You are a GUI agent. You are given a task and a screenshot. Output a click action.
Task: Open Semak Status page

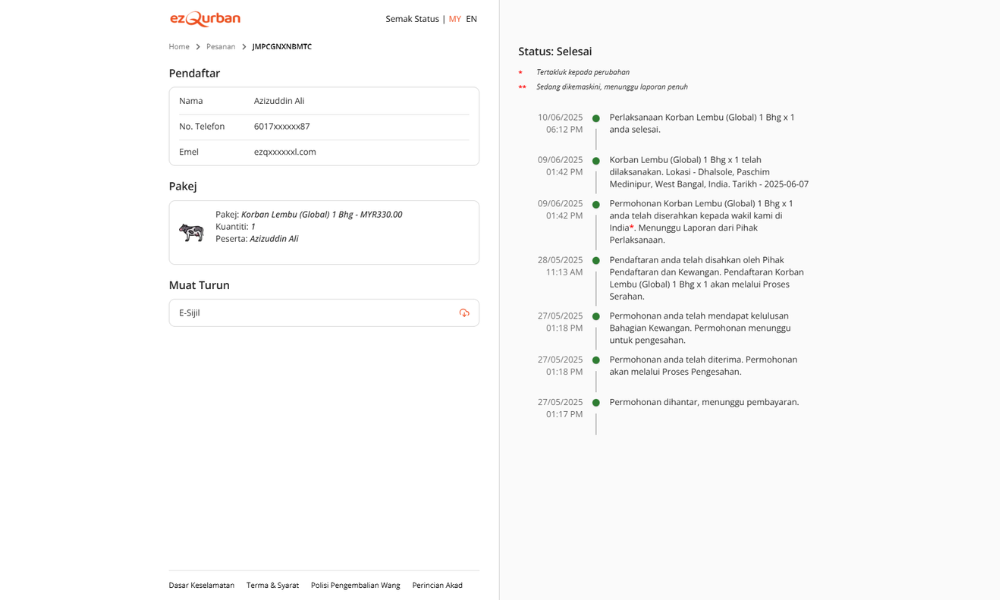[x=412, y=19]
